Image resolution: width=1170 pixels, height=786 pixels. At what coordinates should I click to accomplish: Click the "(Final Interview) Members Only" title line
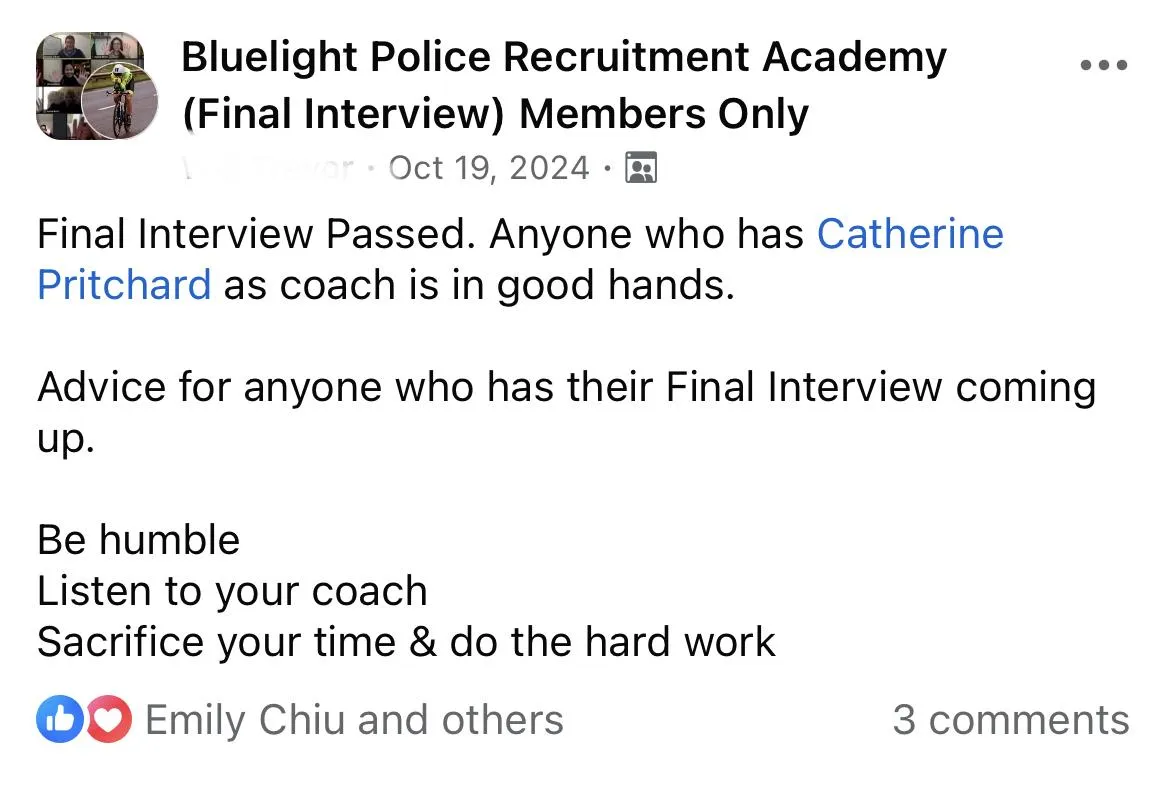495,114
